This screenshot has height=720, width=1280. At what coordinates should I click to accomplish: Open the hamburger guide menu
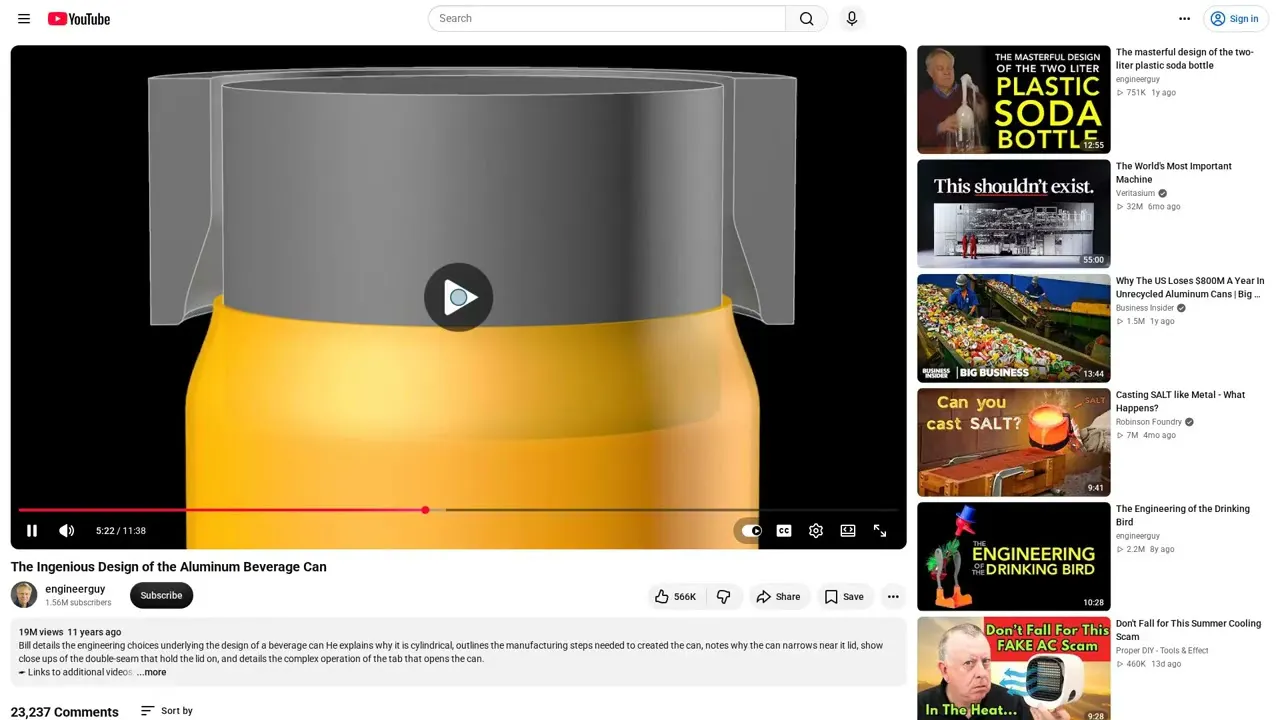coord(24,19)
